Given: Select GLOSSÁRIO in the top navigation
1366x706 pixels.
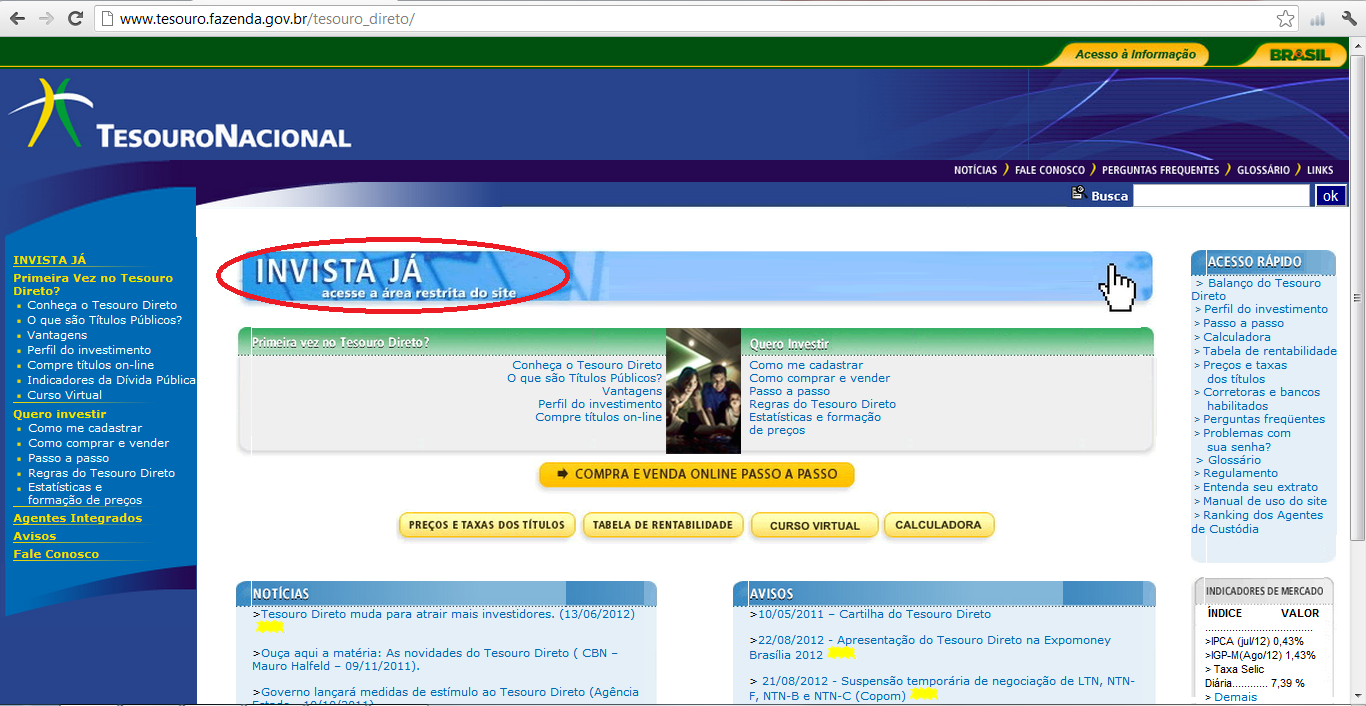Looking at the screenshot, I should (1263, 170).
